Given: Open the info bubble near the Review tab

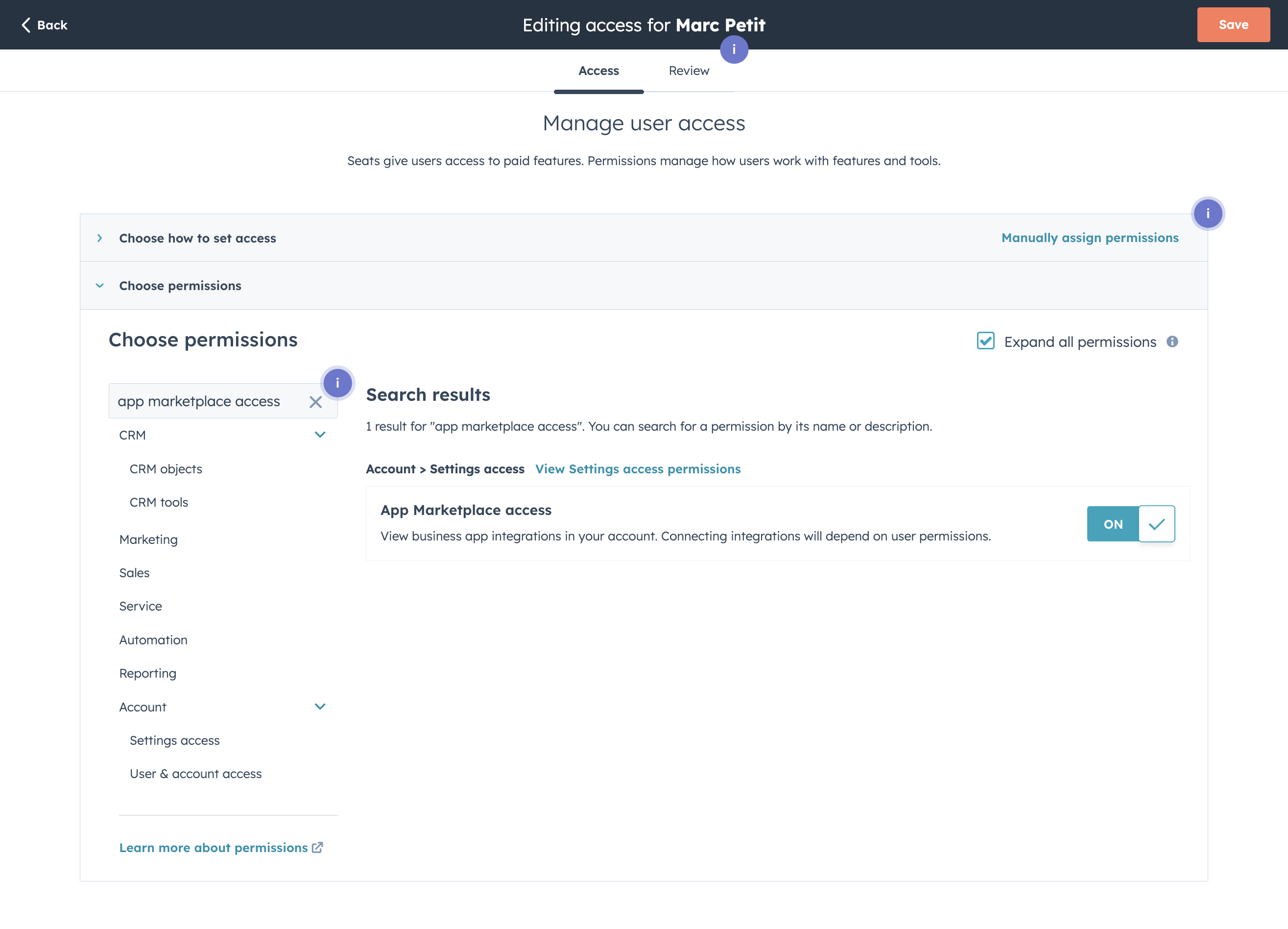Looking at the screenshot, I should (734, 49).
